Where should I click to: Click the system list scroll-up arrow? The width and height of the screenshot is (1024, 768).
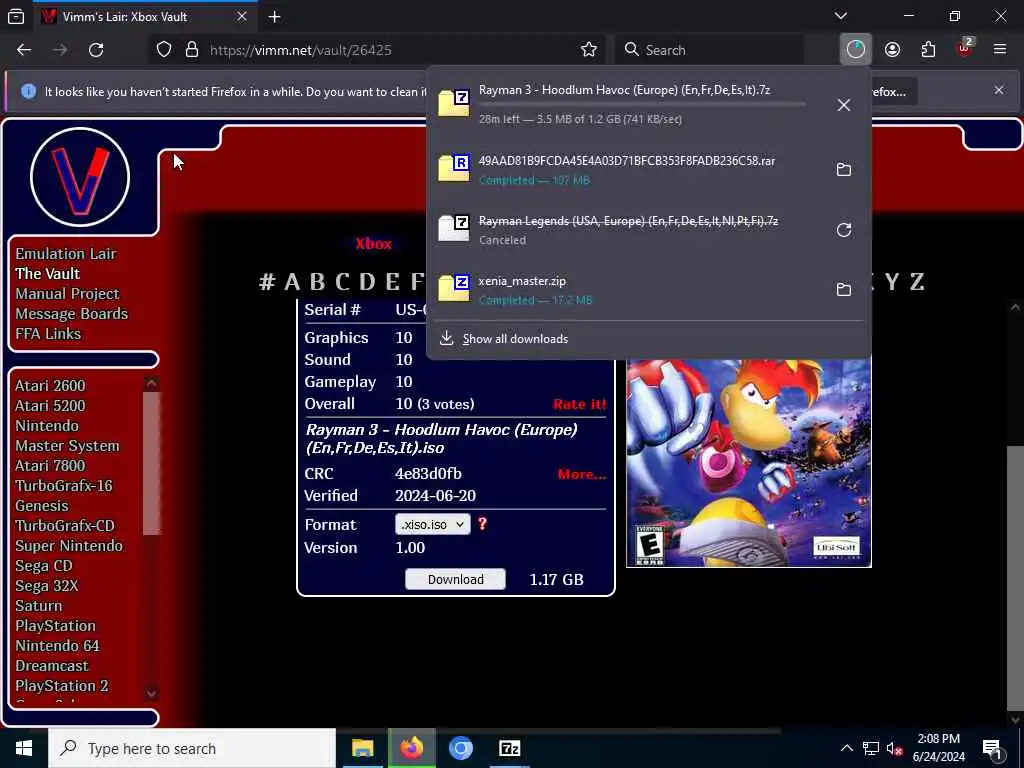pyautogui.click(x=152, y=382)
